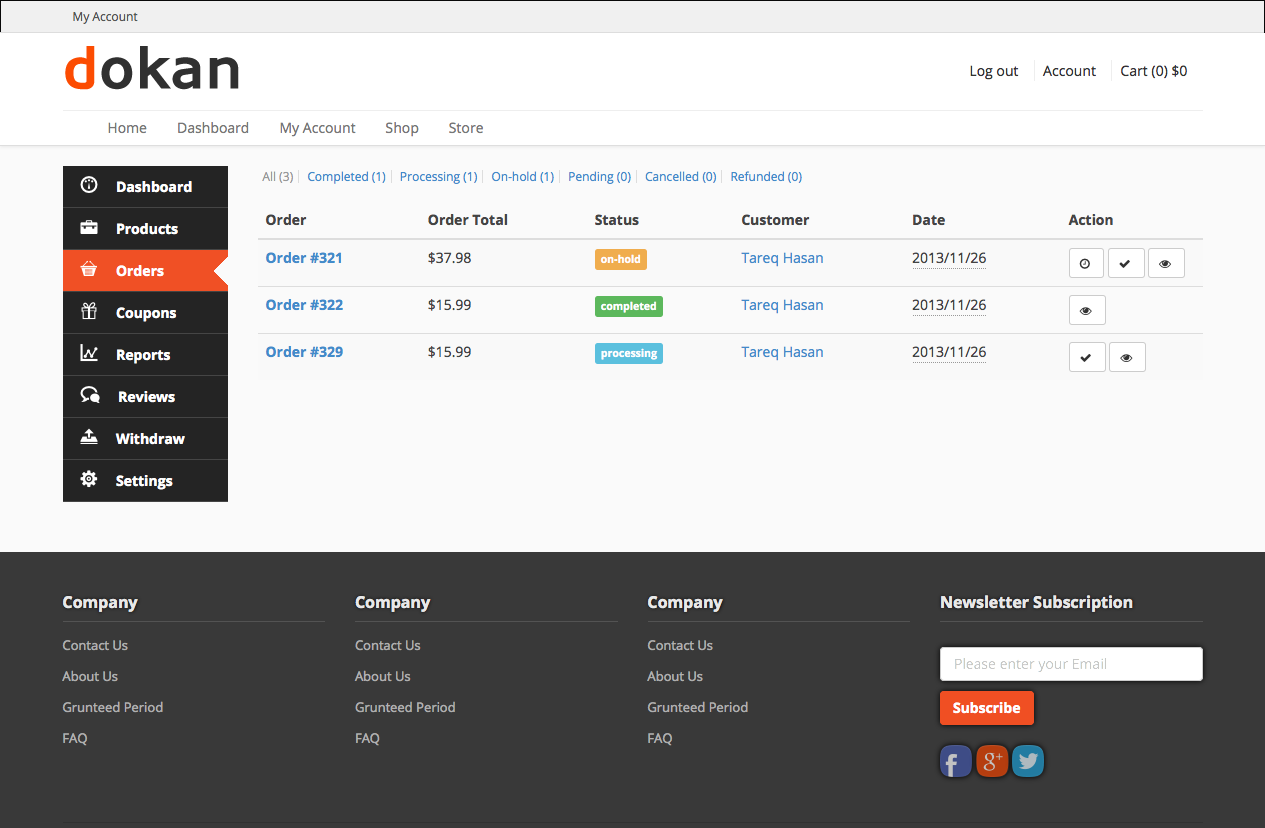Image resolution: width=1265 pixels, height=828 pixels.
Task: Click Grunteed Period in third Company column
Action: point(698,707)
